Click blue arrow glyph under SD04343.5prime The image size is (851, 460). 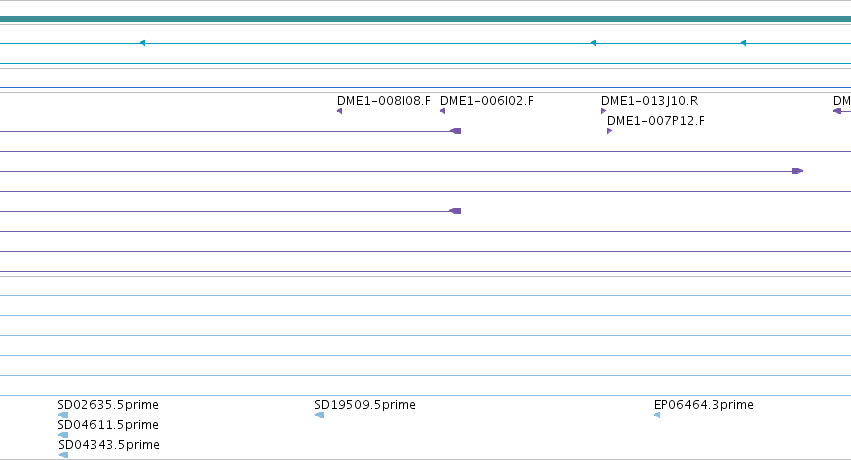[63, 455]
